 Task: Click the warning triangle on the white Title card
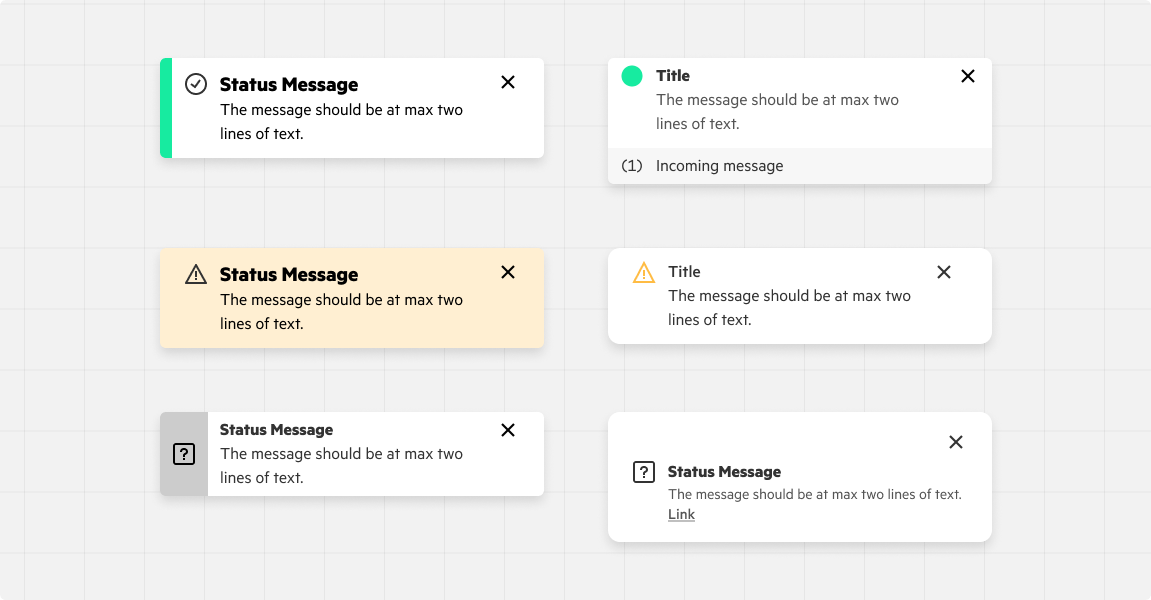(642, 271)
